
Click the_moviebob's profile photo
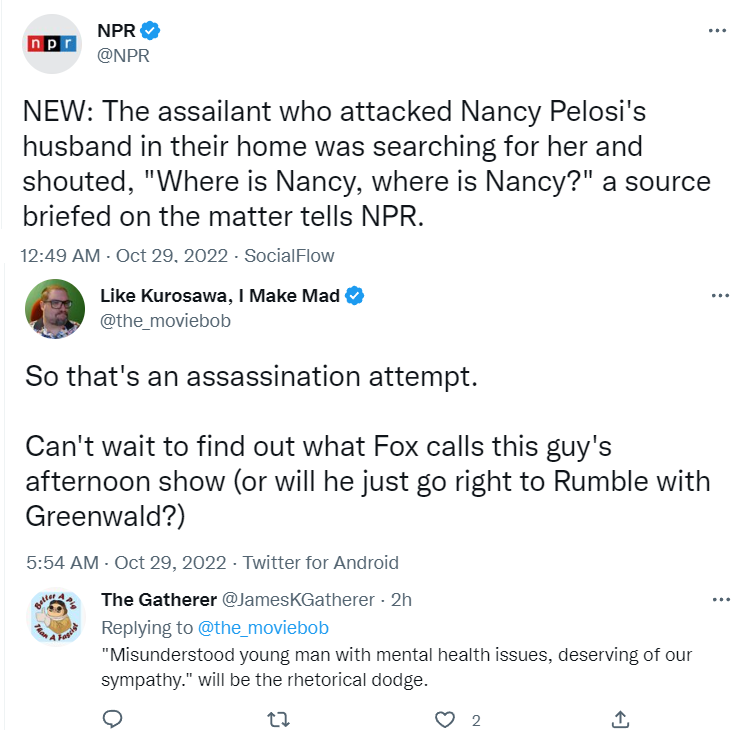click(x=54, y=308)
